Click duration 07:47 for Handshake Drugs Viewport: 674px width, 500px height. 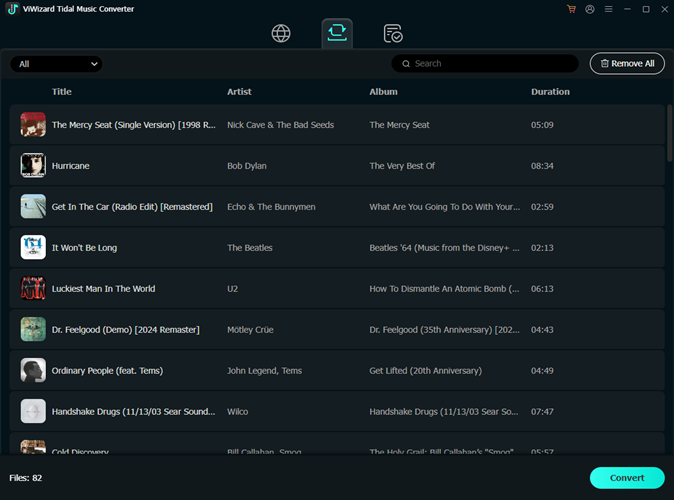(x=542, y=411)
